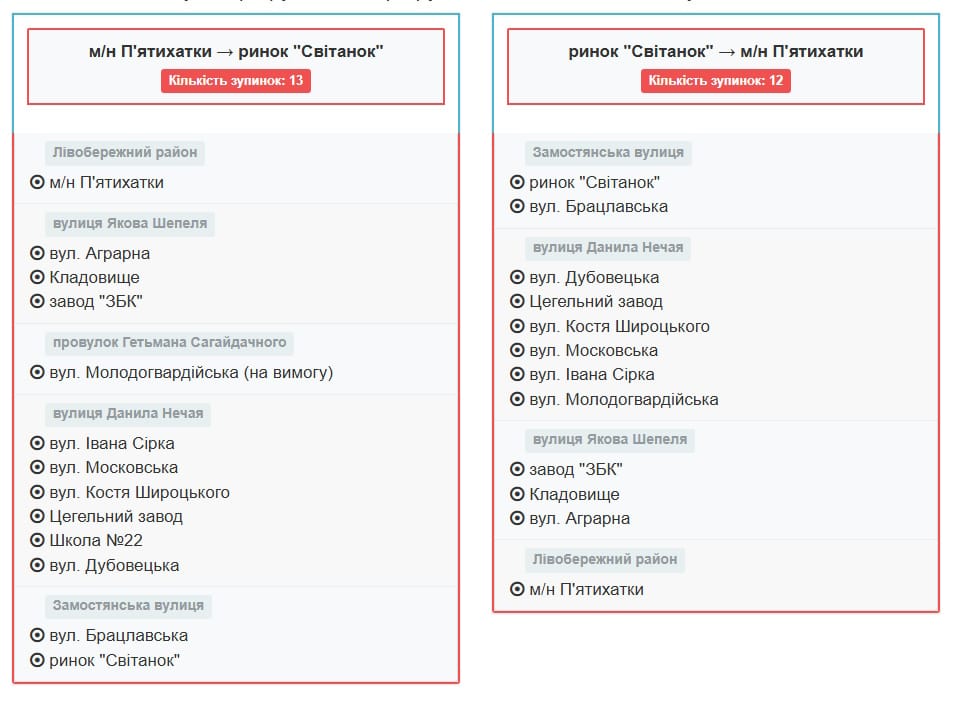Image resolution: width=959 pixels, height=708 pixels.
Task: Click marker icon beside "вул. Брацлавська" in right list
Action: tap(517, 207)
